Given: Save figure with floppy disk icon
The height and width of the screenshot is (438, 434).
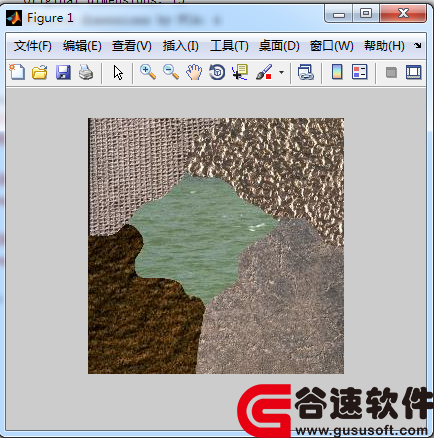Looking at the screenshot, I should coord(63,72).
